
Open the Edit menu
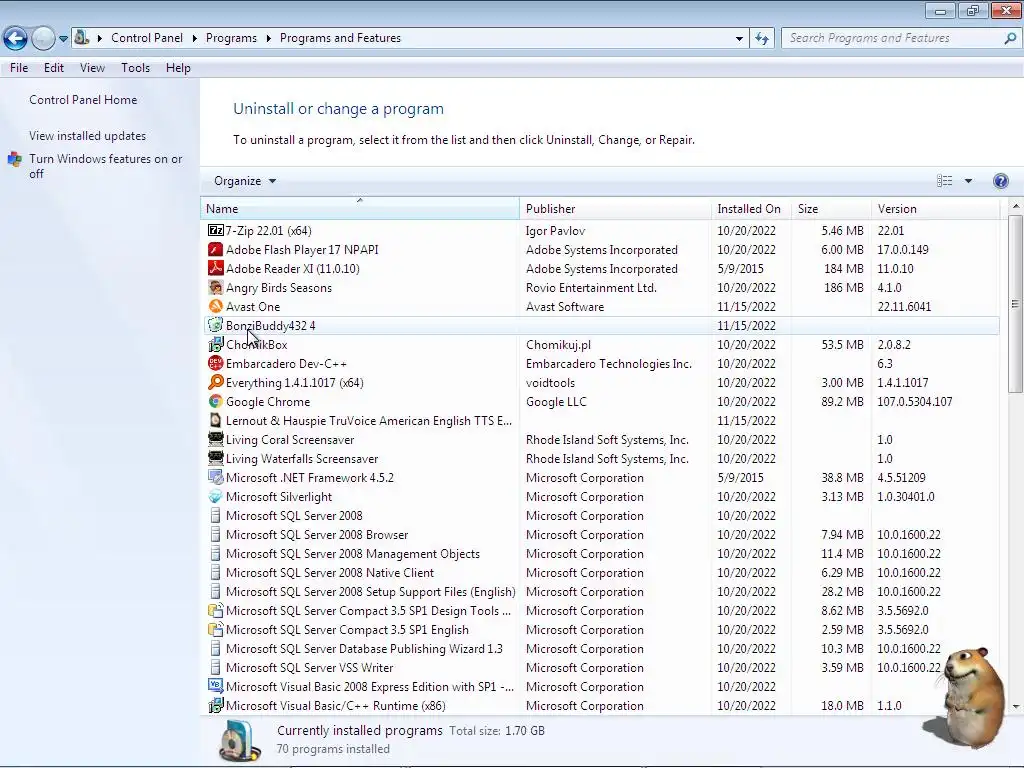tap(54, 68)
